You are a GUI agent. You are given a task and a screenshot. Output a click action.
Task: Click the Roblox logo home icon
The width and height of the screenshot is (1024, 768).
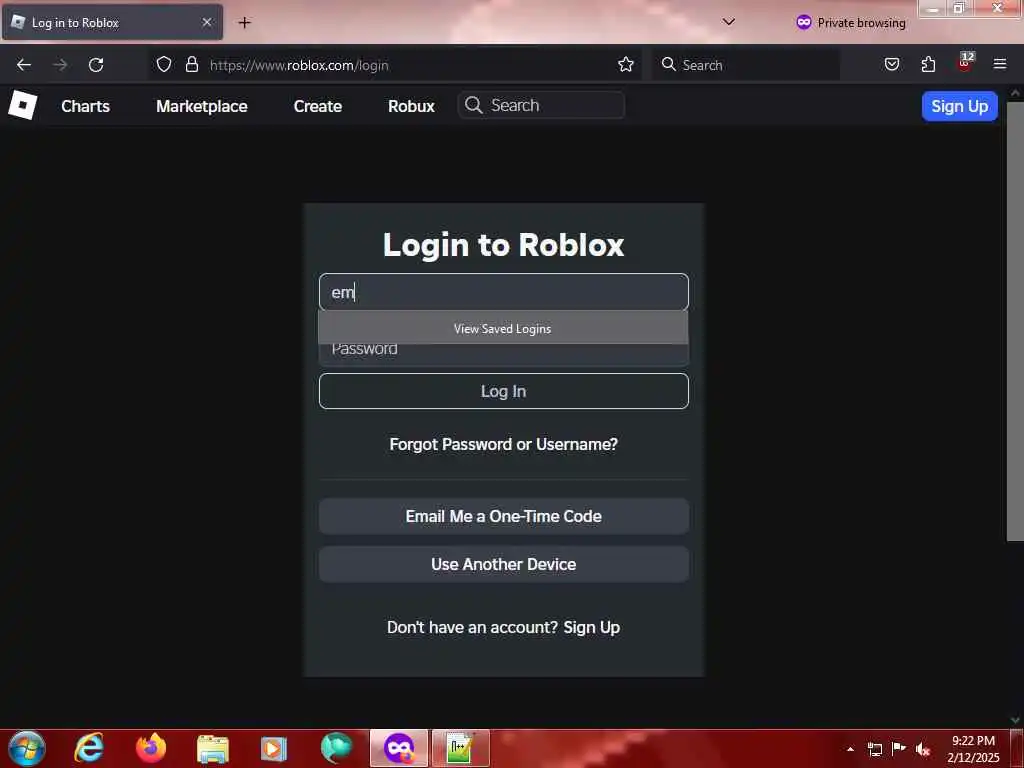(23, 105)
